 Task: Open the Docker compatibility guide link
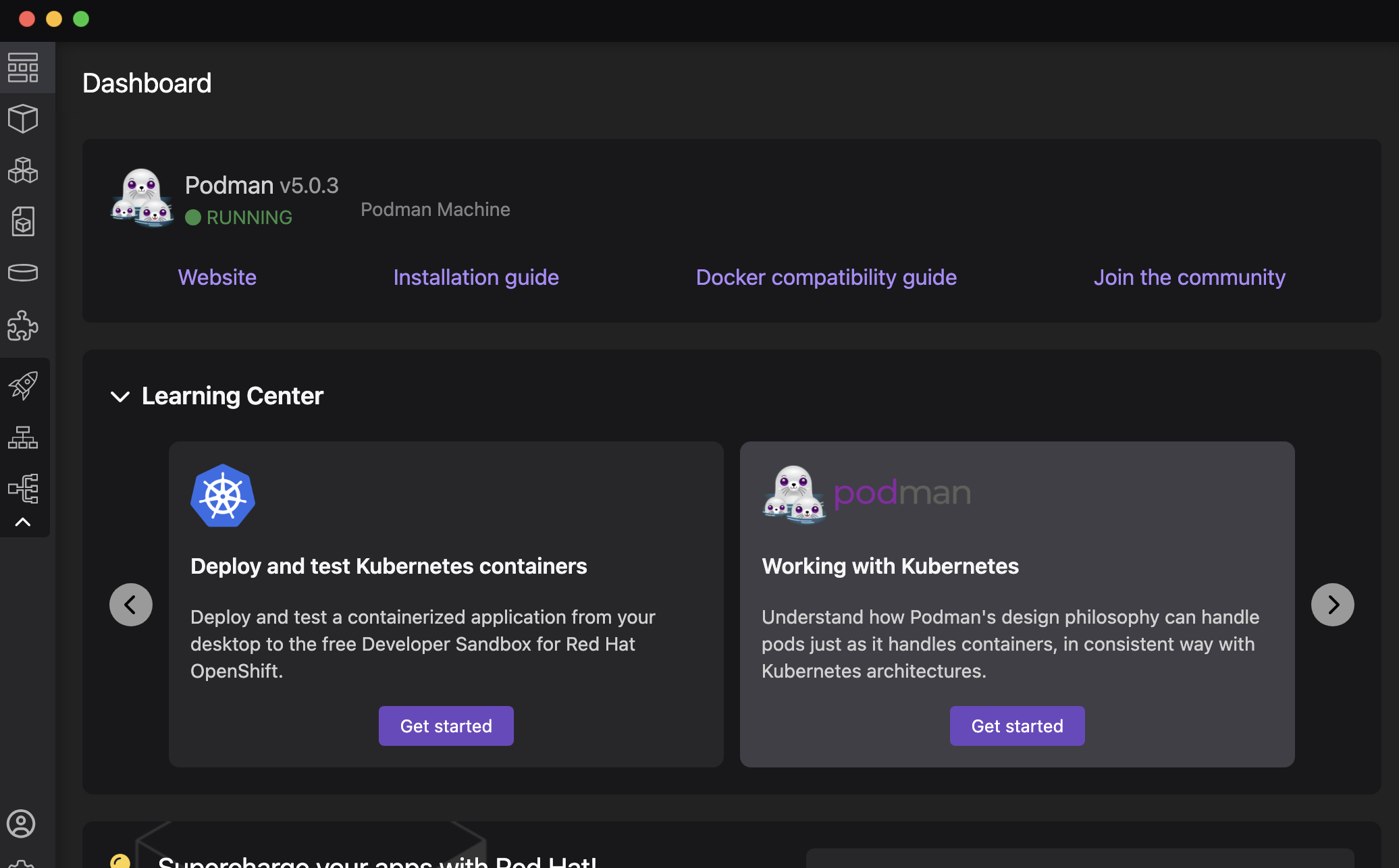[826, 277]
